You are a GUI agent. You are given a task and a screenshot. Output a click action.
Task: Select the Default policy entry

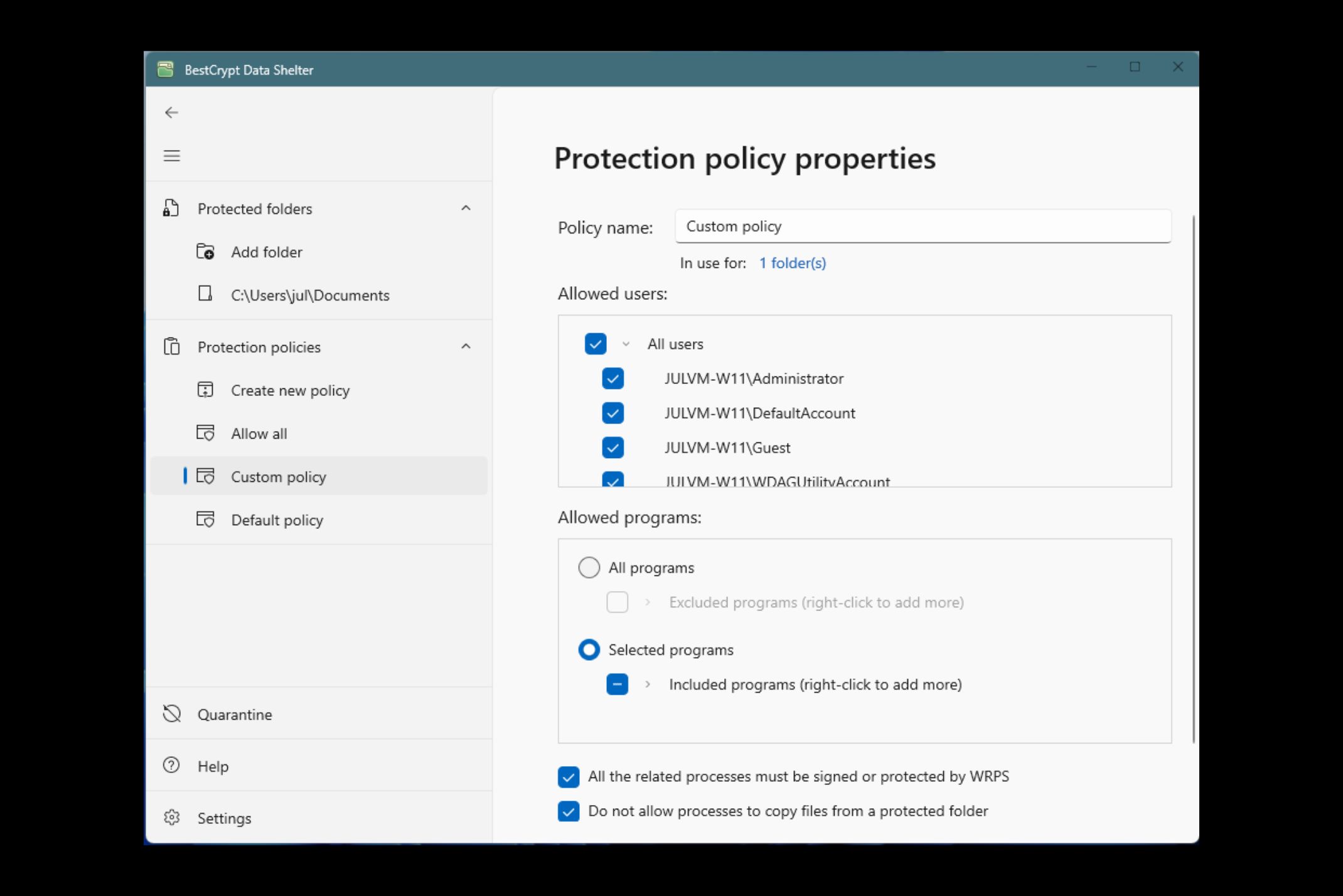click(x=319, y=520)
